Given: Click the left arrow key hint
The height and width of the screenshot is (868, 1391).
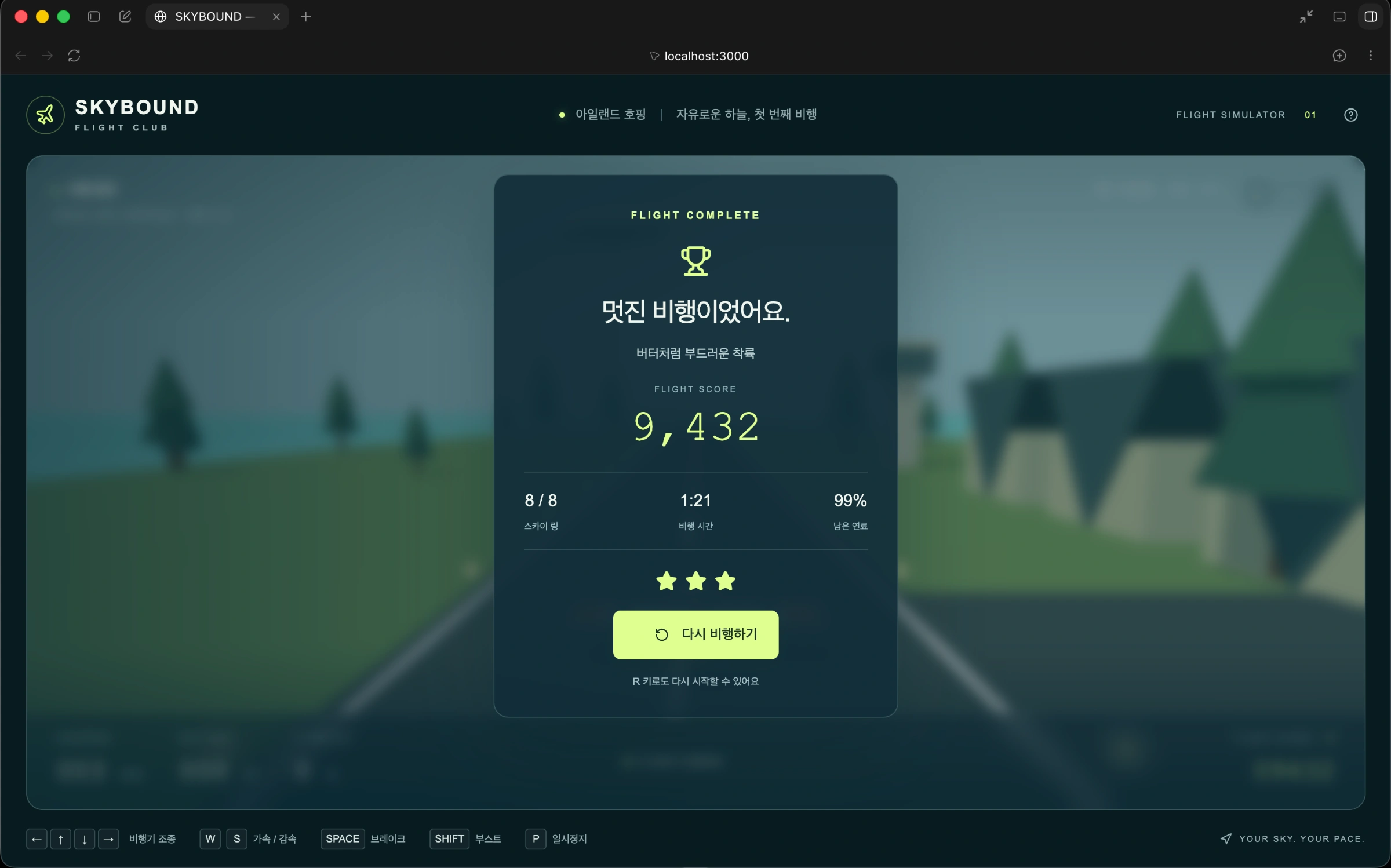Looking at the screenshot, I should 37,838.
